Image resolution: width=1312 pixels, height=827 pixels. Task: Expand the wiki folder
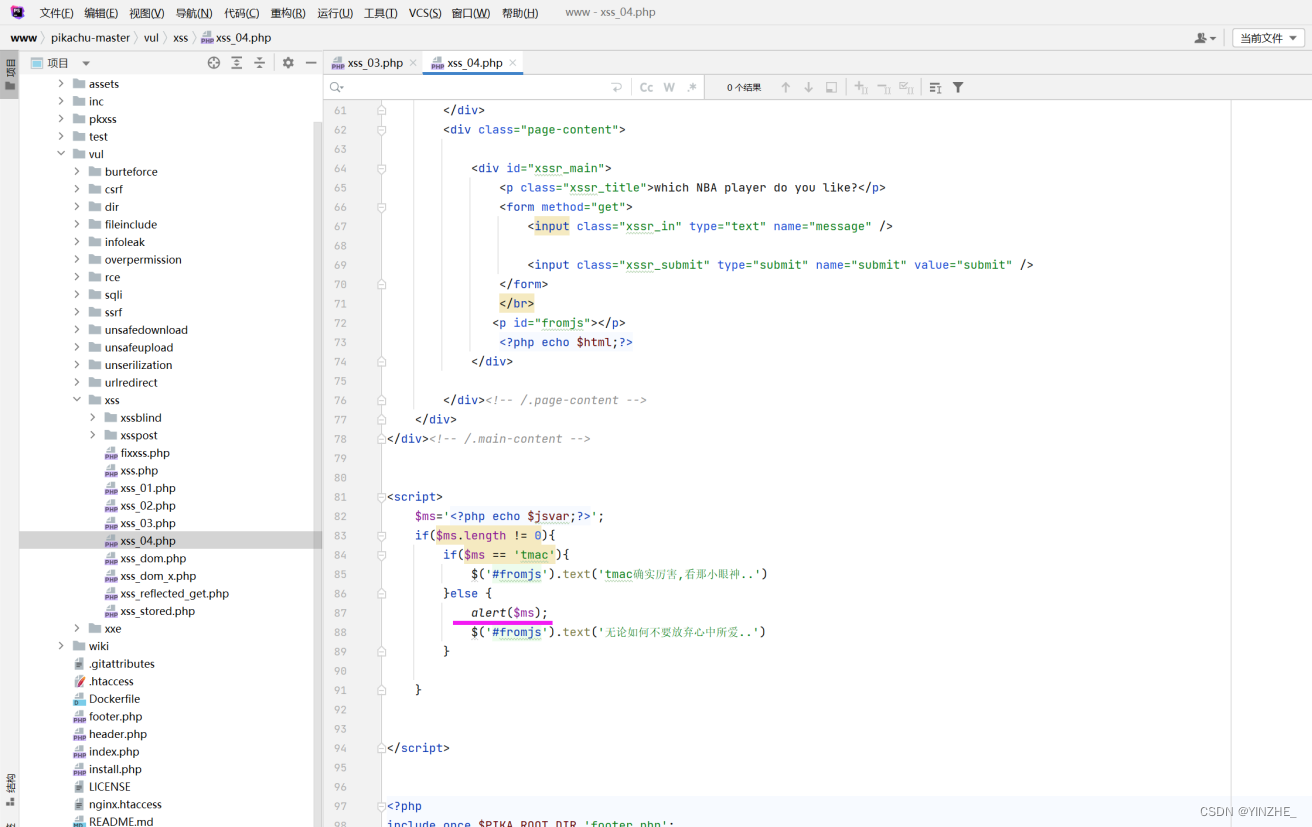tap(61, 646)
